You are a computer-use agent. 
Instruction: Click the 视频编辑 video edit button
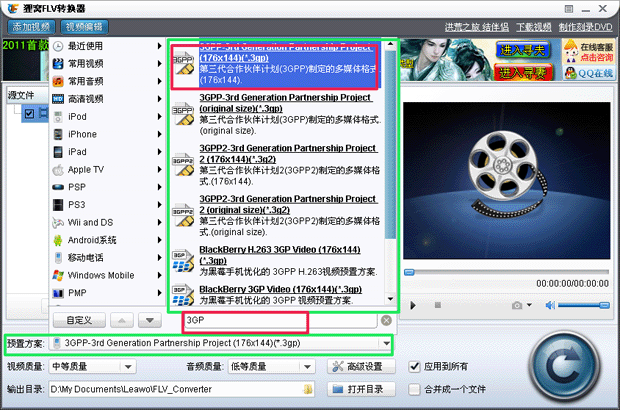pyautogui.click(x=84, y=27)
